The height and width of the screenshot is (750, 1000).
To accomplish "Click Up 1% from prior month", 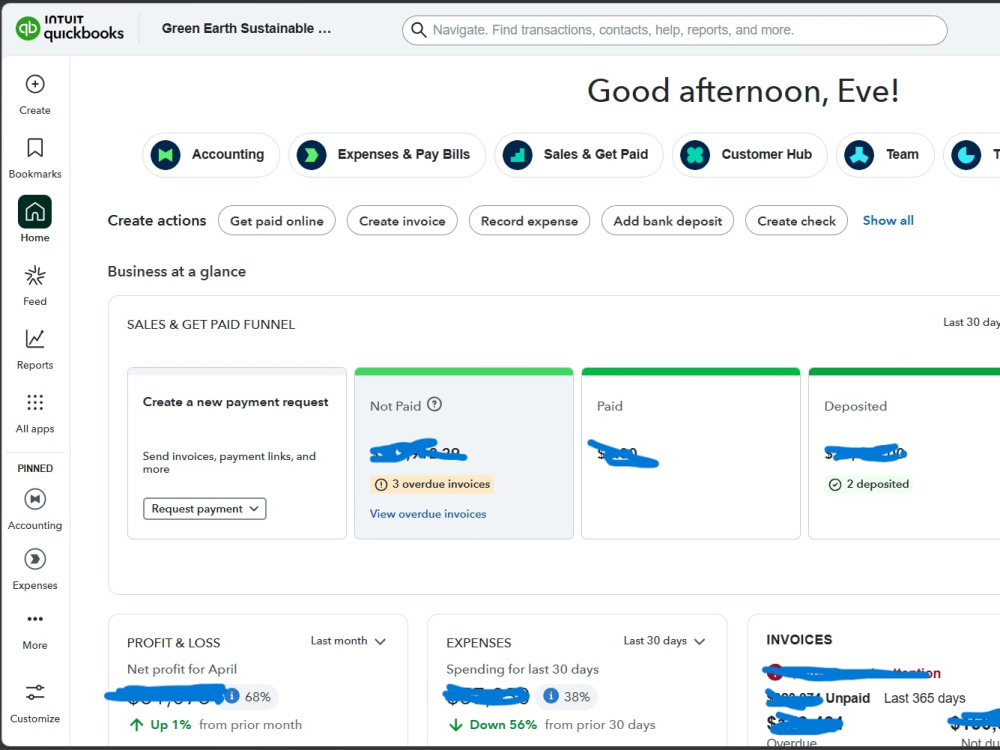I will click(216, 724).
